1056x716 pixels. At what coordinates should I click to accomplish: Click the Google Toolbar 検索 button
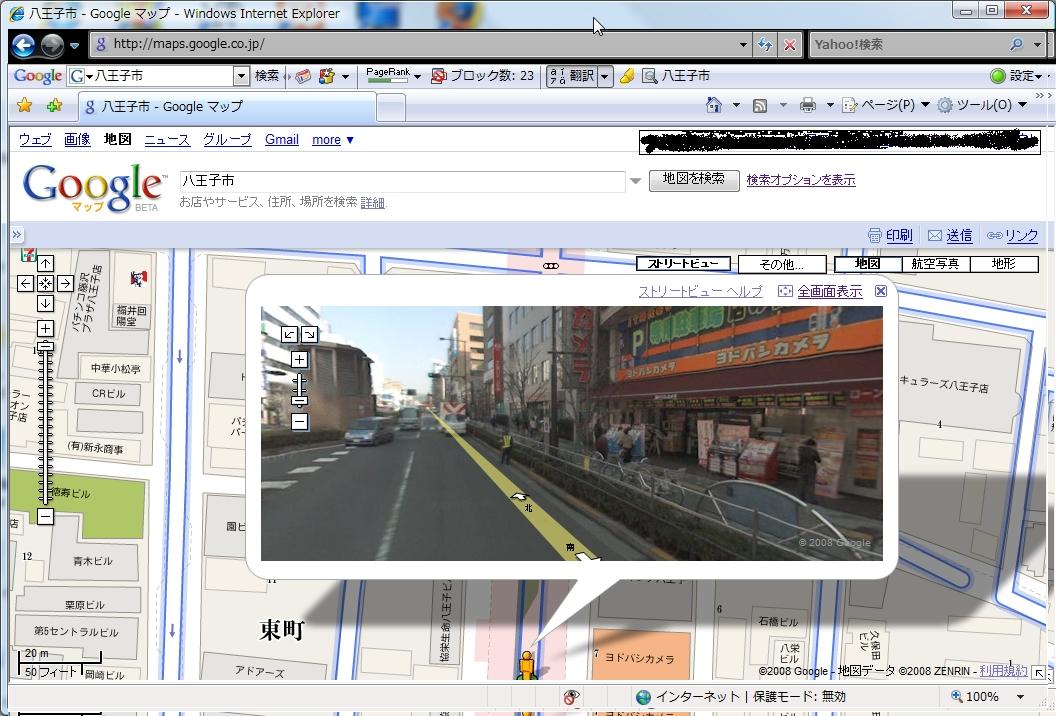coord(267,76)
